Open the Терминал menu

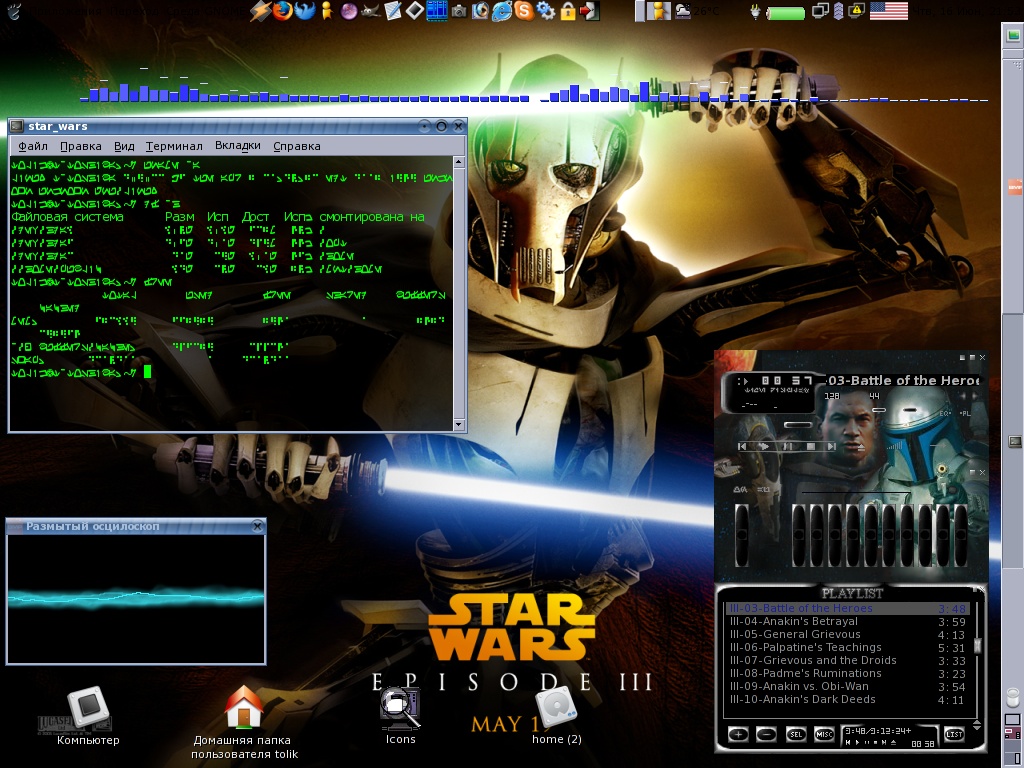click(x=174, y=146)
